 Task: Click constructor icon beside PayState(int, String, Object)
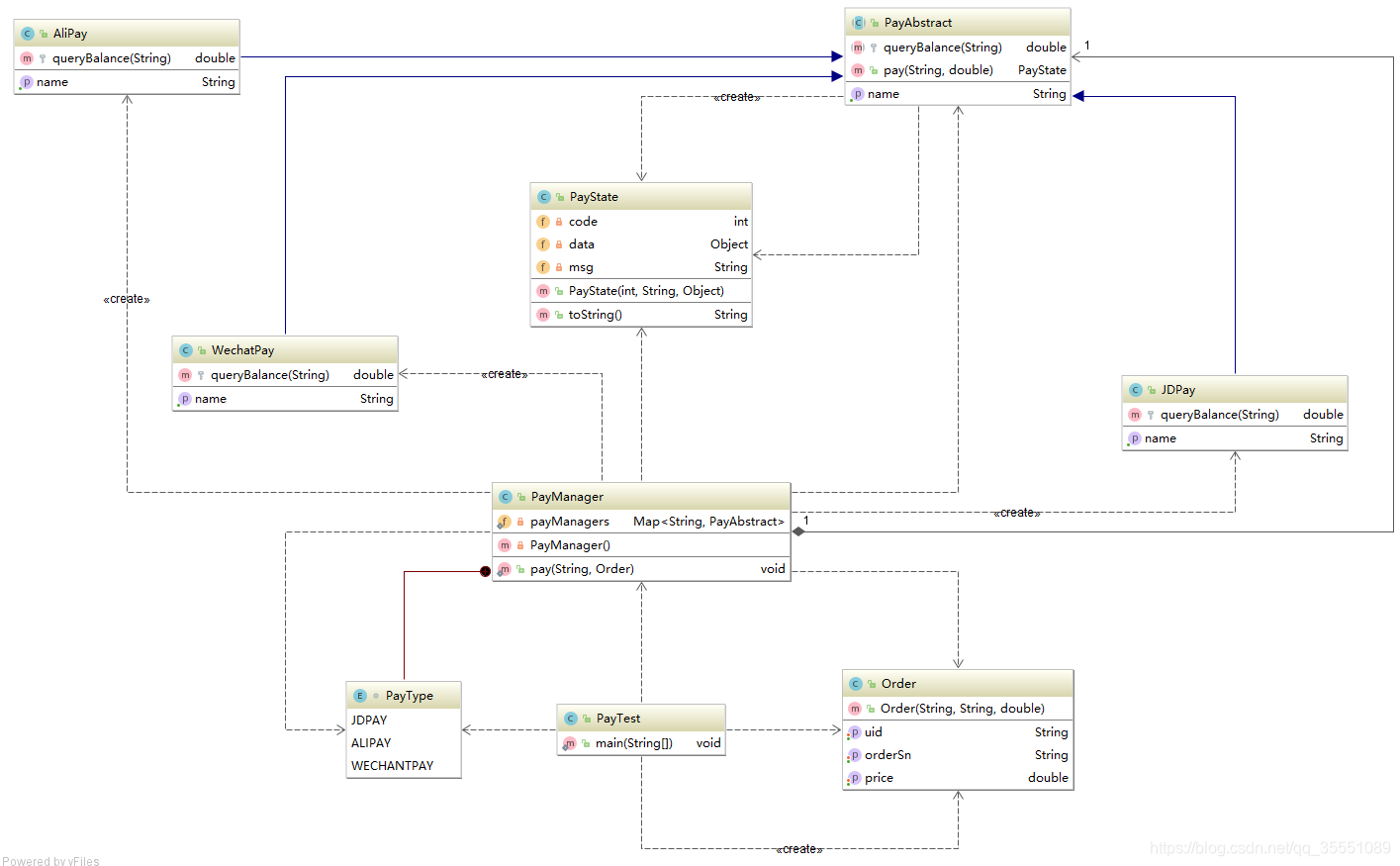543,291
